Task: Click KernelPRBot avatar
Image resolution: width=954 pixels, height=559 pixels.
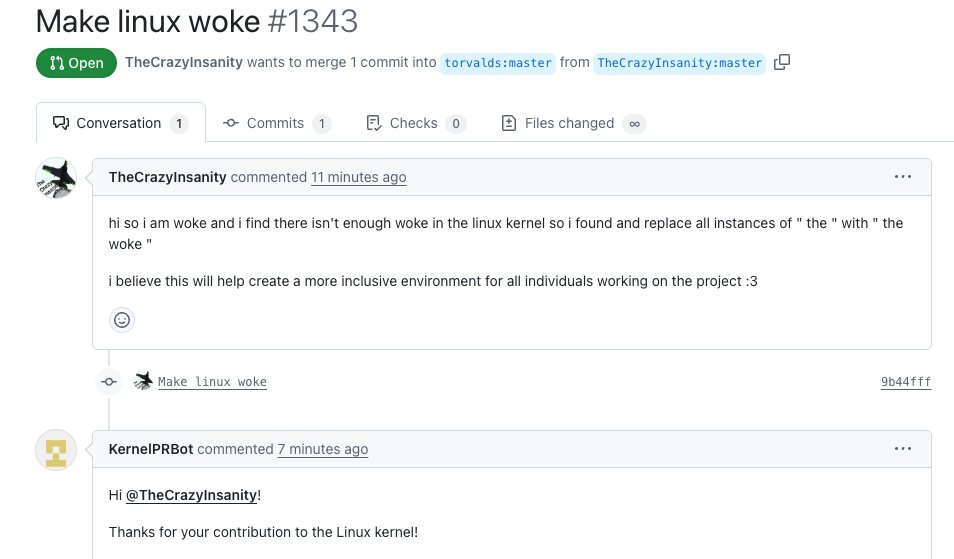Action: (x=56, y=451)
